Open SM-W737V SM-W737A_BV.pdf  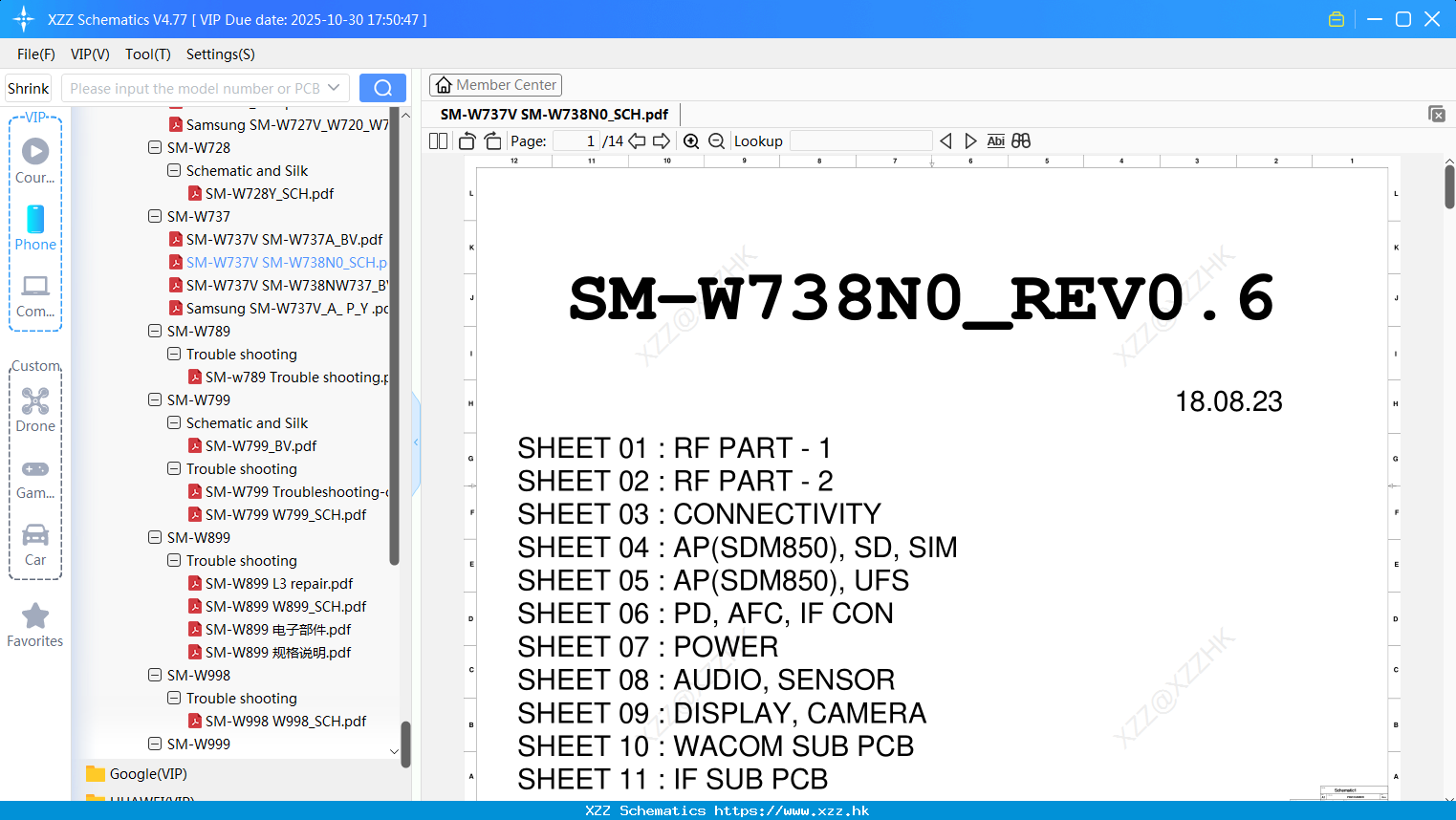coord(276,239)
